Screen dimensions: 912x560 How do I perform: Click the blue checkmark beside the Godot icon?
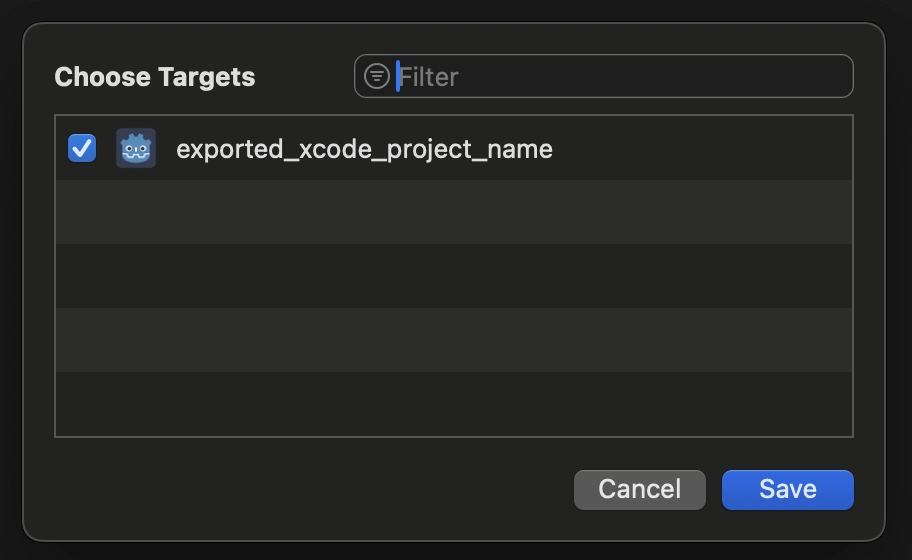tap(82, 149)
